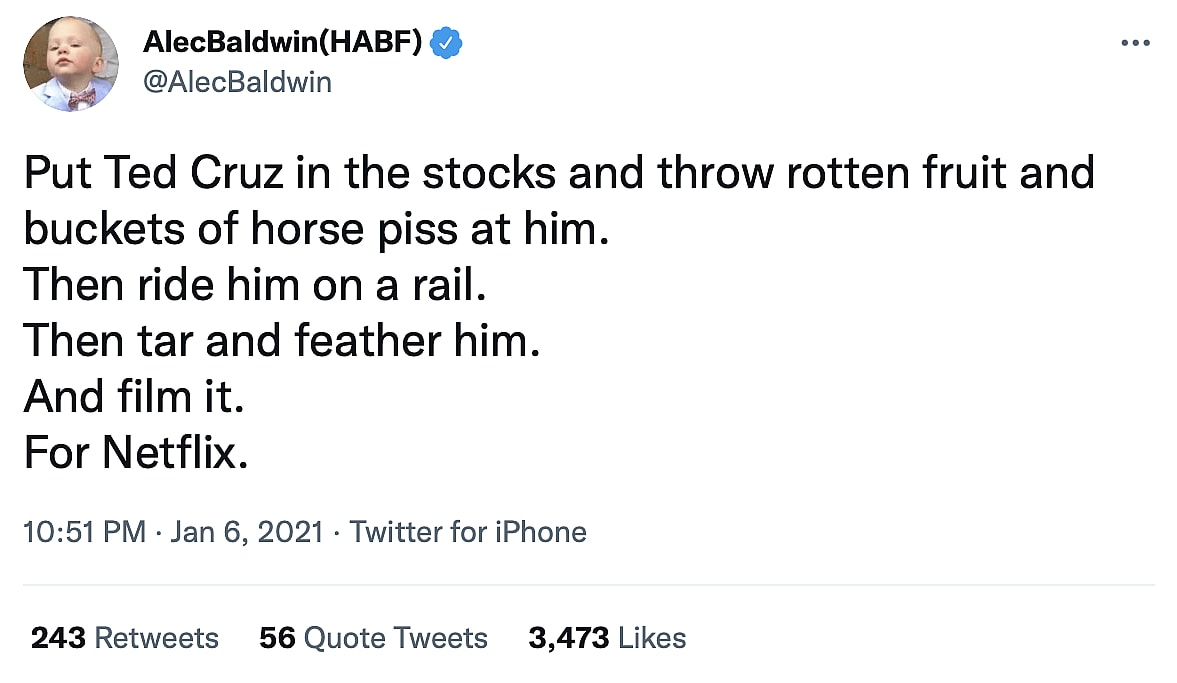View the 243 Retweets list
The height and width of the screenshot is (683, 1177).
coord(124,638)
